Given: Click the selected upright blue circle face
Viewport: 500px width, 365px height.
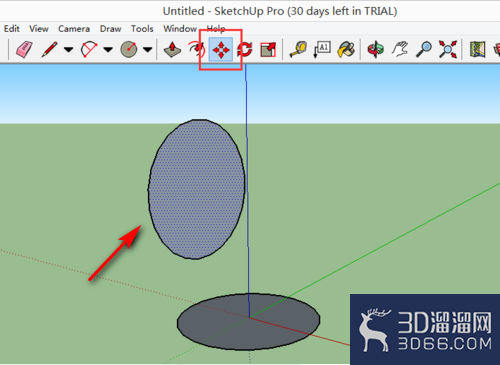Looking at the screenshot, I should [197, 189].
